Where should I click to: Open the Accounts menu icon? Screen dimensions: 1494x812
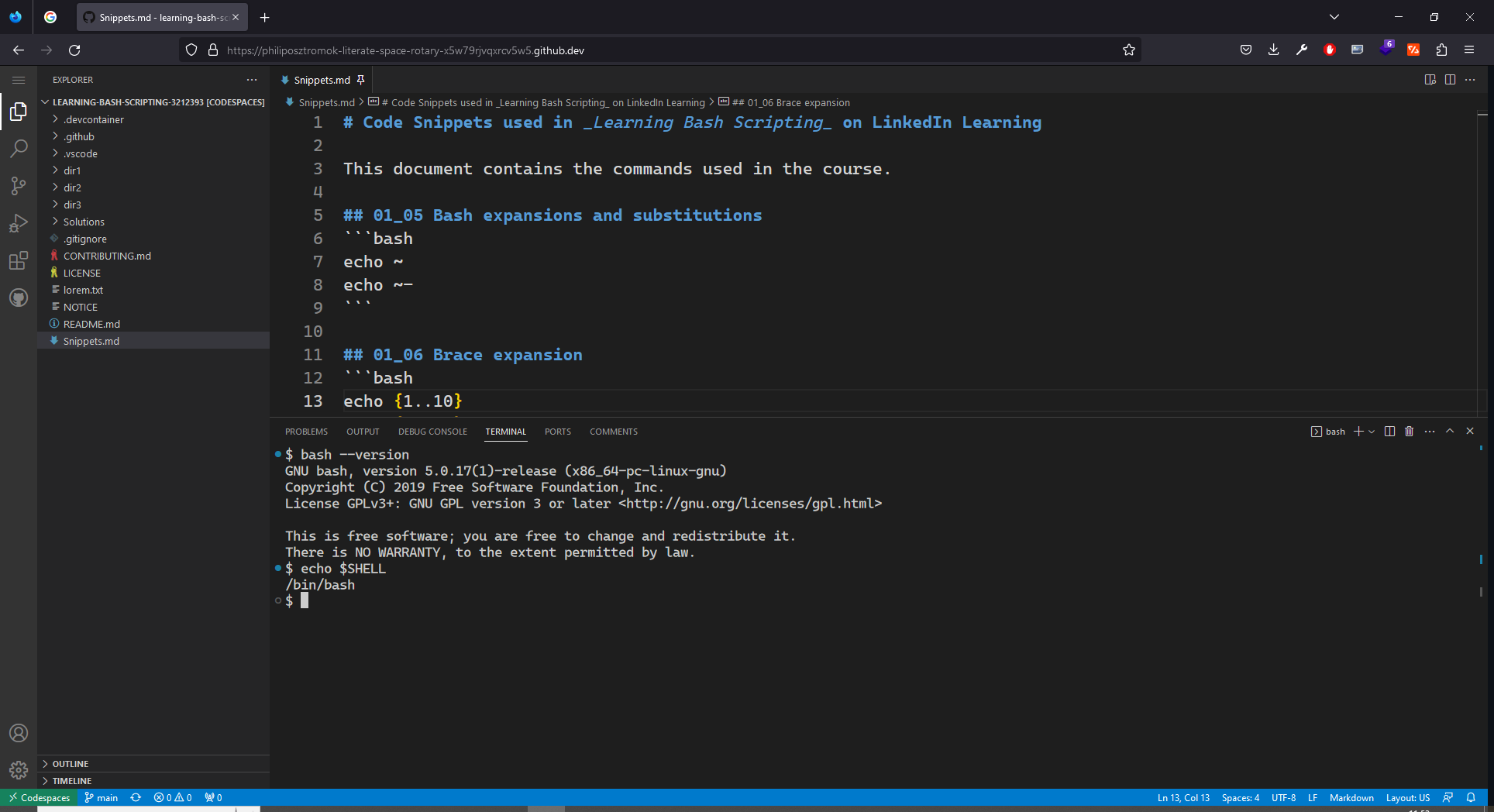pos(19,733)
